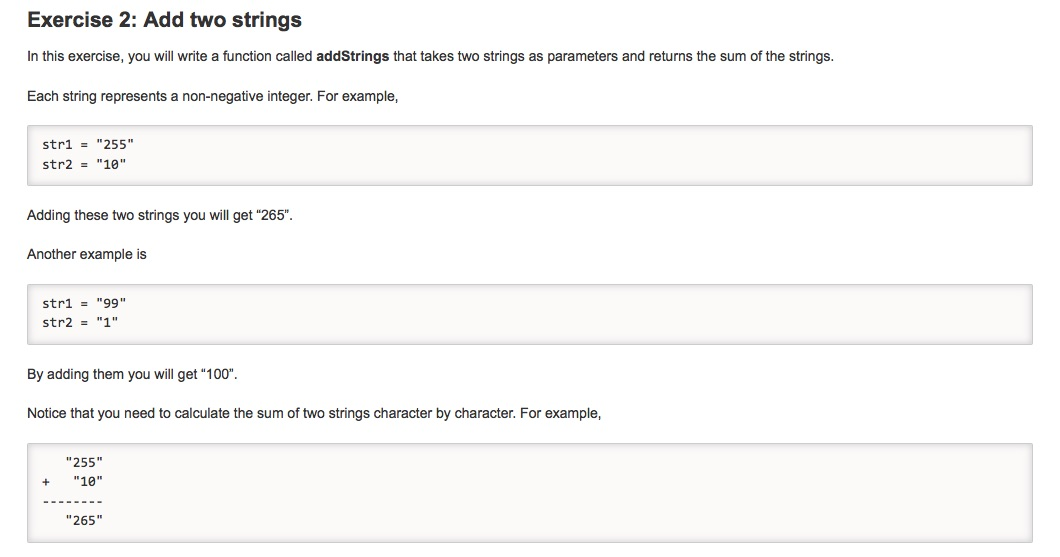Click str2 = "1" code line
Screen dimensions: 1060x557
pos(80,322)
